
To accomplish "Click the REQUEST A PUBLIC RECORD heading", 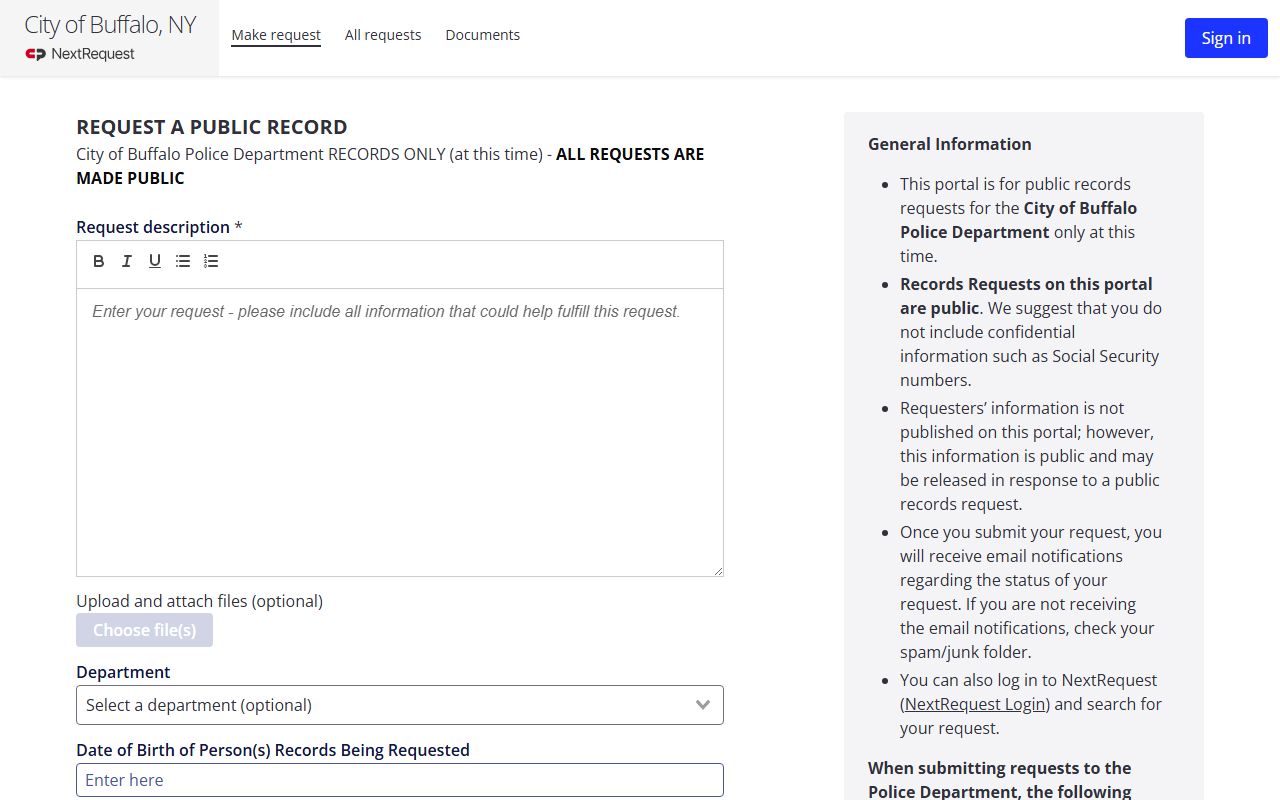I will [212, 127].
